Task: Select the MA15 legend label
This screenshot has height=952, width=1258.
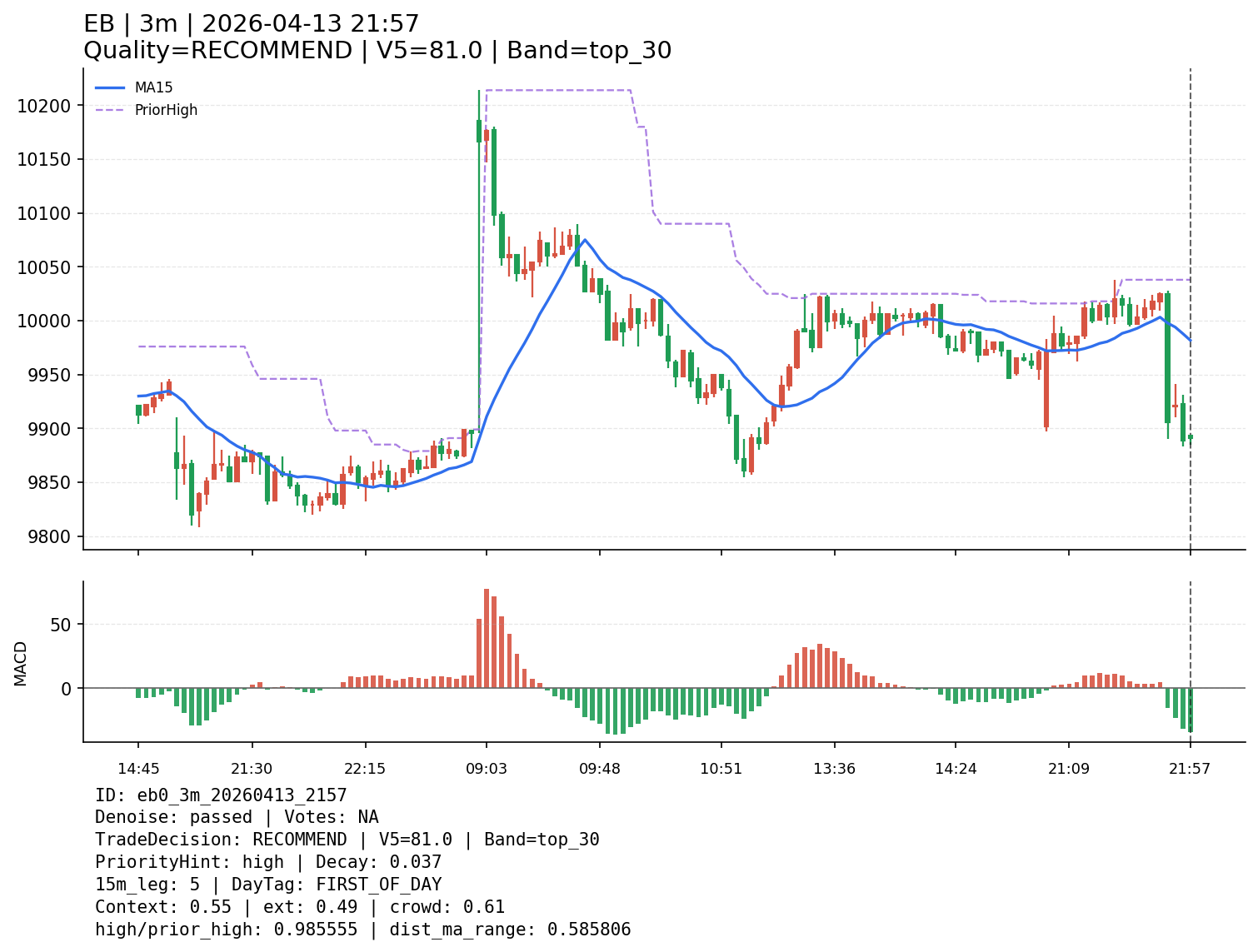Action: pos(153,87)
